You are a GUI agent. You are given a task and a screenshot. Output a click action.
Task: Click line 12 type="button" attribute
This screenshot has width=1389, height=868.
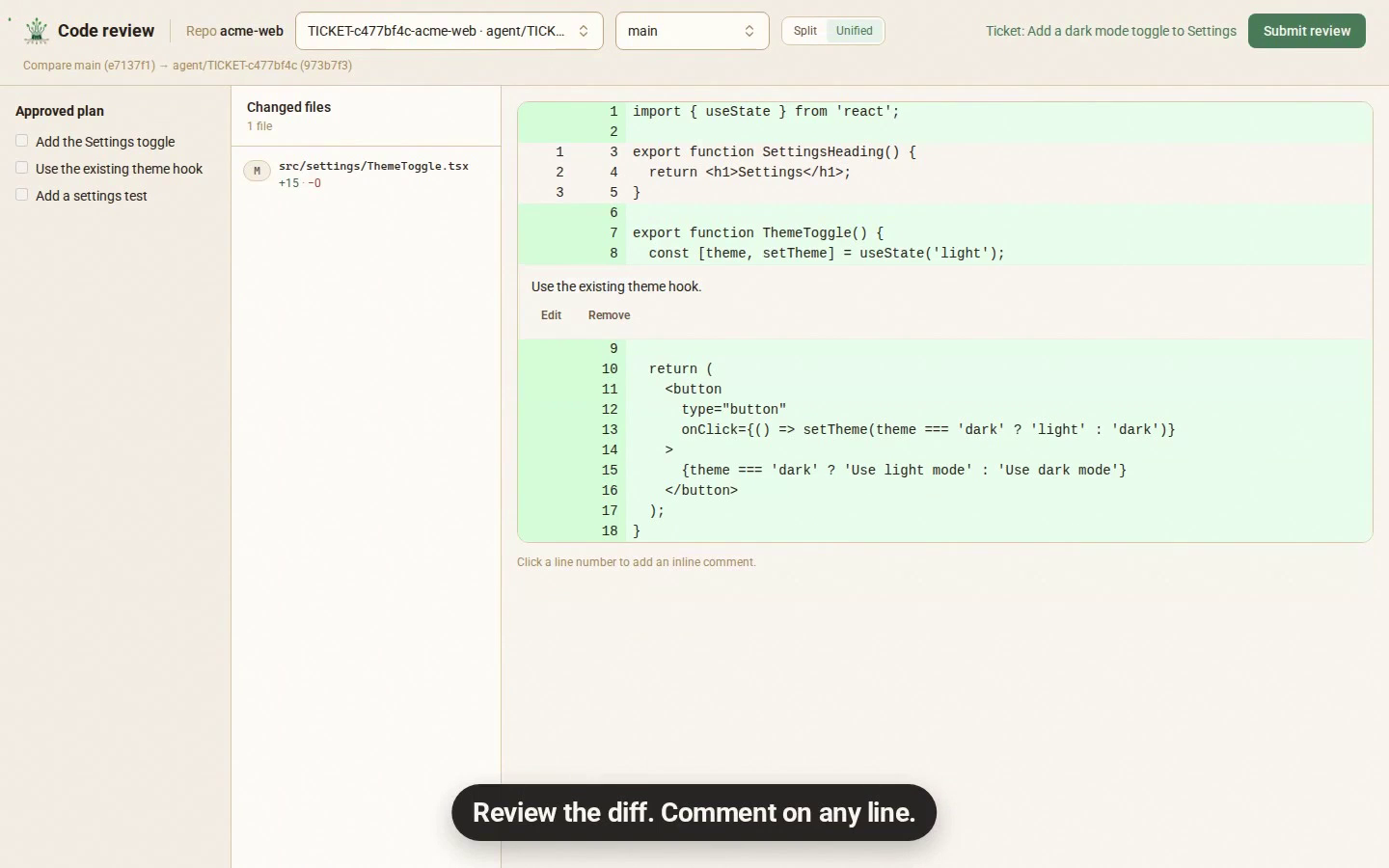610,410
